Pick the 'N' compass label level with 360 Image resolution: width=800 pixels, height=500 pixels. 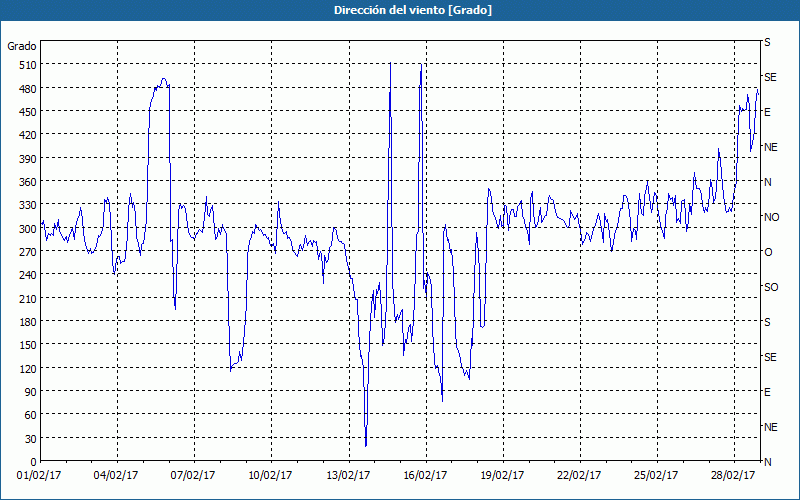767,182
